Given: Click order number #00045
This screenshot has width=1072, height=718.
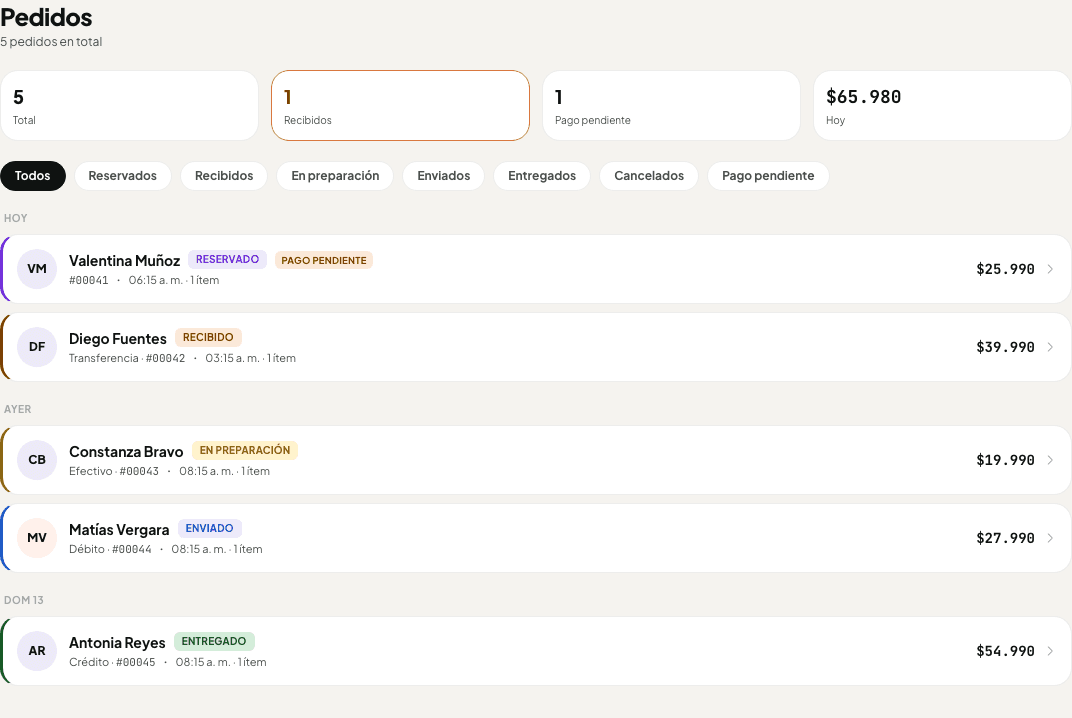Looking at the screenshot, I should click(135, 663).
